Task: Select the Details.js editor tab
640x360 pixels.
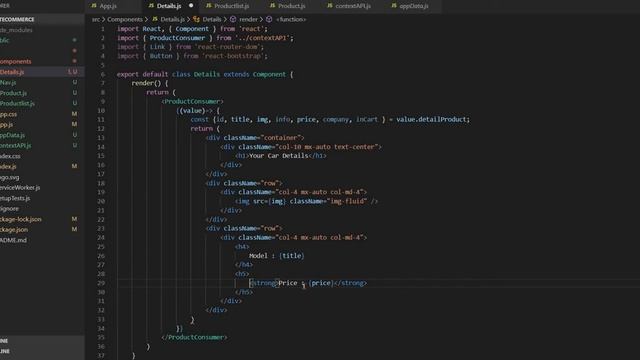Action: coord(169,6)
